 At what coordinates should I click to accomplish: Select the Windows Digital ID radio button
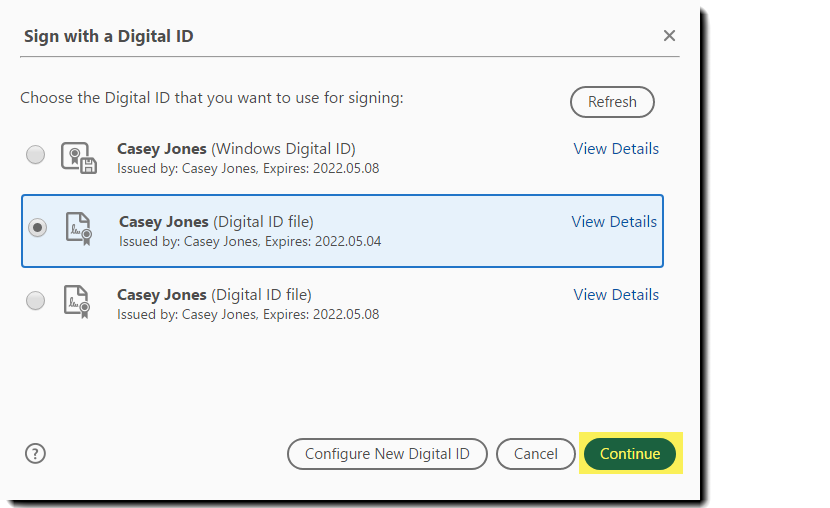tap(36, 155)
